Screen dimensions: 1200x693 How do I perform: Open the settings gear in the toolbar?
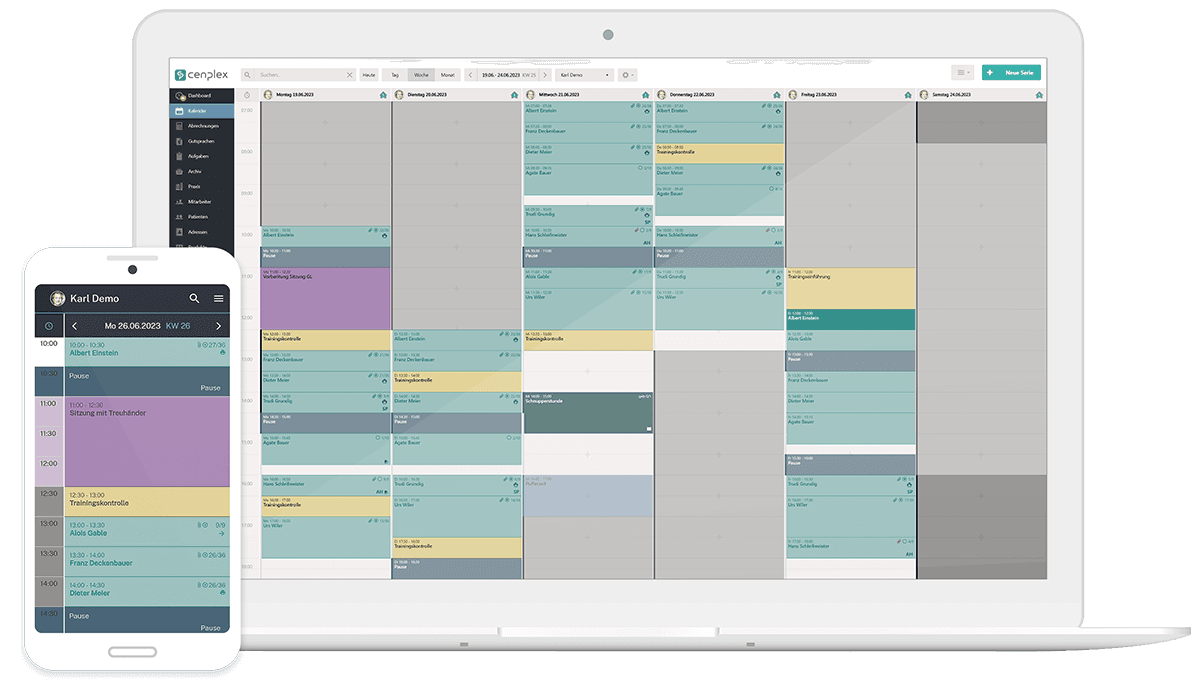[627, 75]
